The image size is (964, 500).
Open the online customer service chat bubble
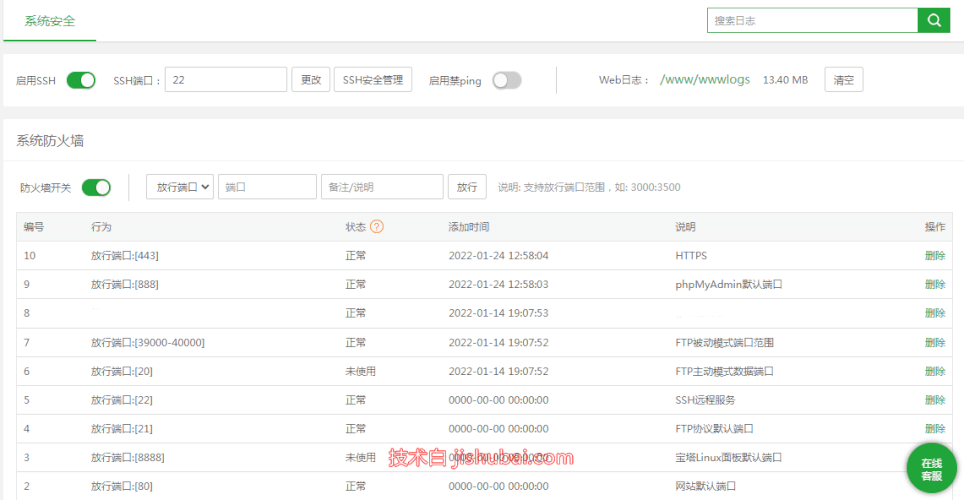point(931,469)
